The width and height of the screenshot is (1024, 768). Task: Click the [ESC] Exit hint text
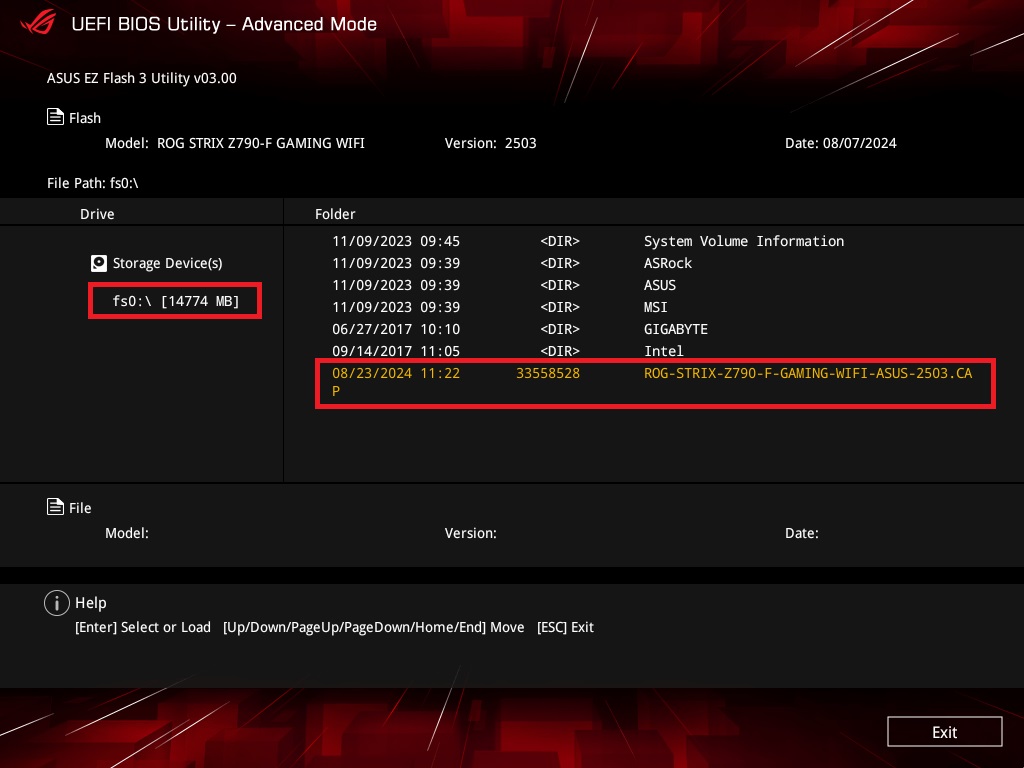566,627
